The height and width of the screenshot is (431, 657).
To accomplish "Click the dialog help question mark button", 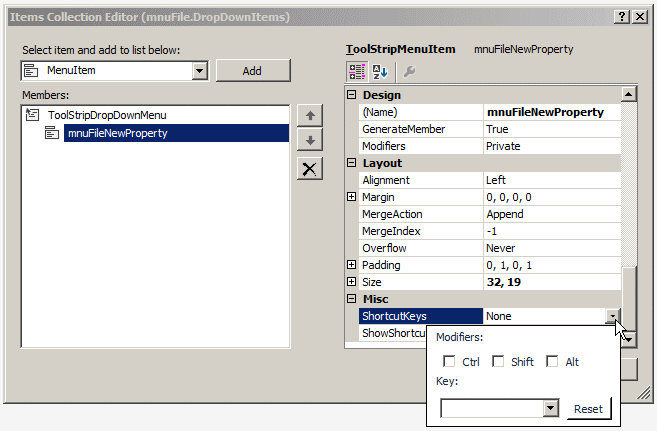I will point(622,17).
